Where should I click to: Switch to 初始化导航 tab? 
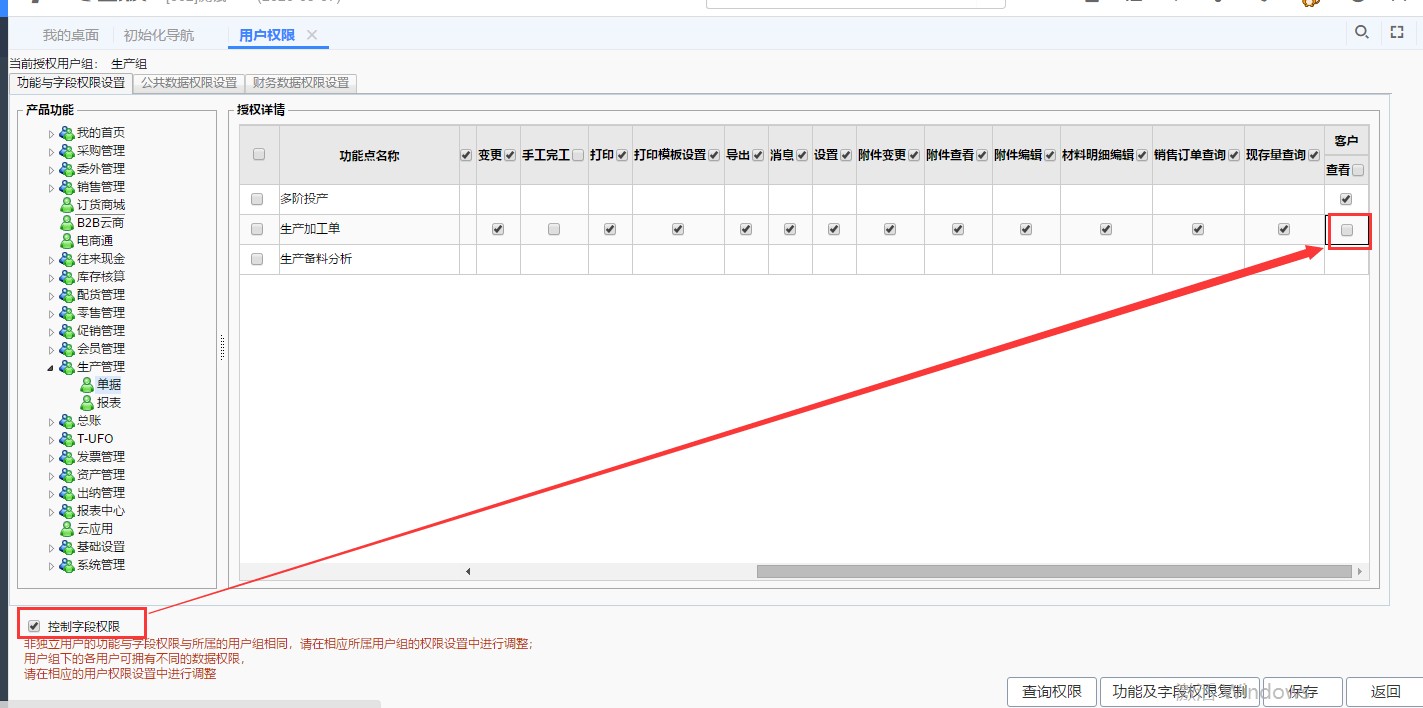[159, 35]
